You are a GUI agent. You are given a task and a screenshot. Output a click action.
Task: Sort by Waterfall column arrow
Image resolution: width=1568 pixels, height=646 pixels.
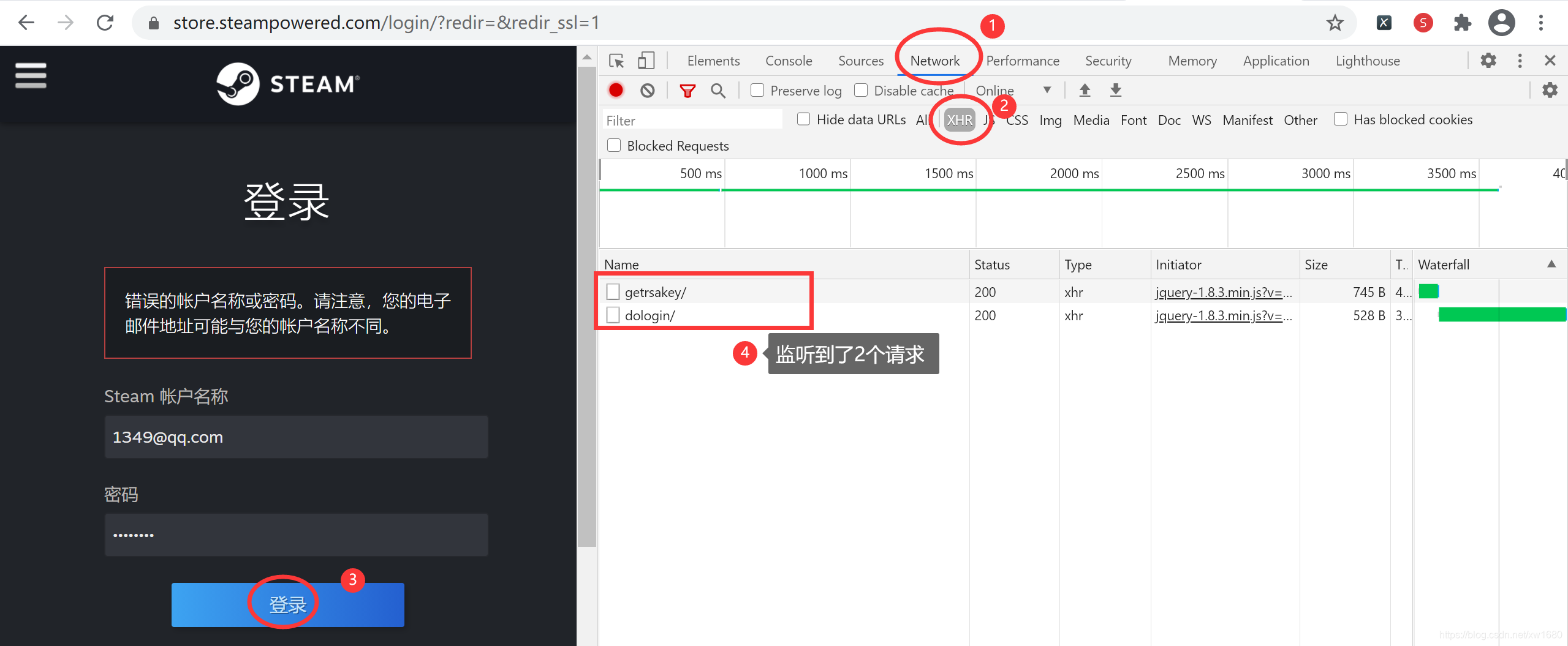point(1551,264)
